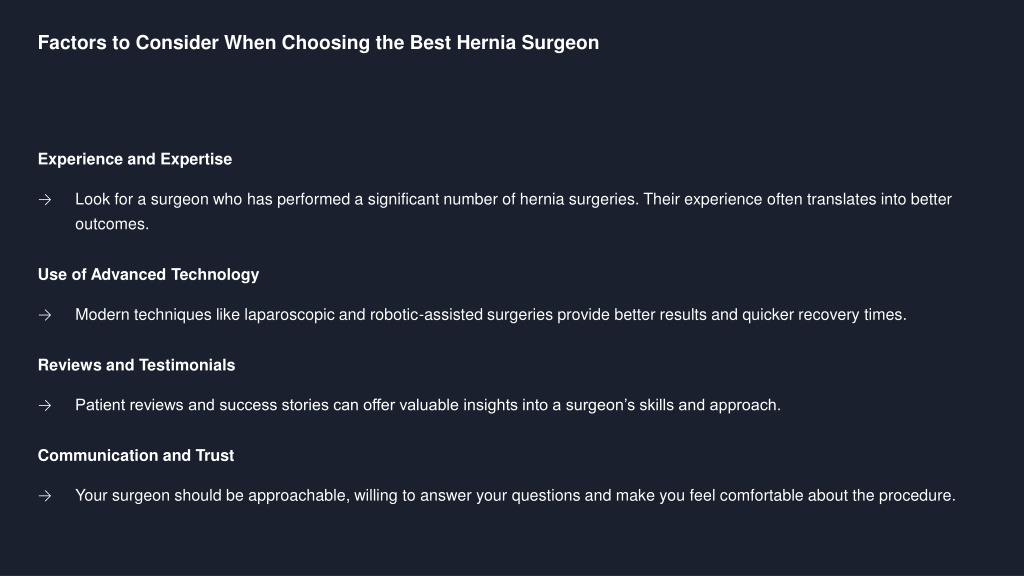
Task: Select the sentence starting "Patient reviews and success"
Action: (428, 405)
